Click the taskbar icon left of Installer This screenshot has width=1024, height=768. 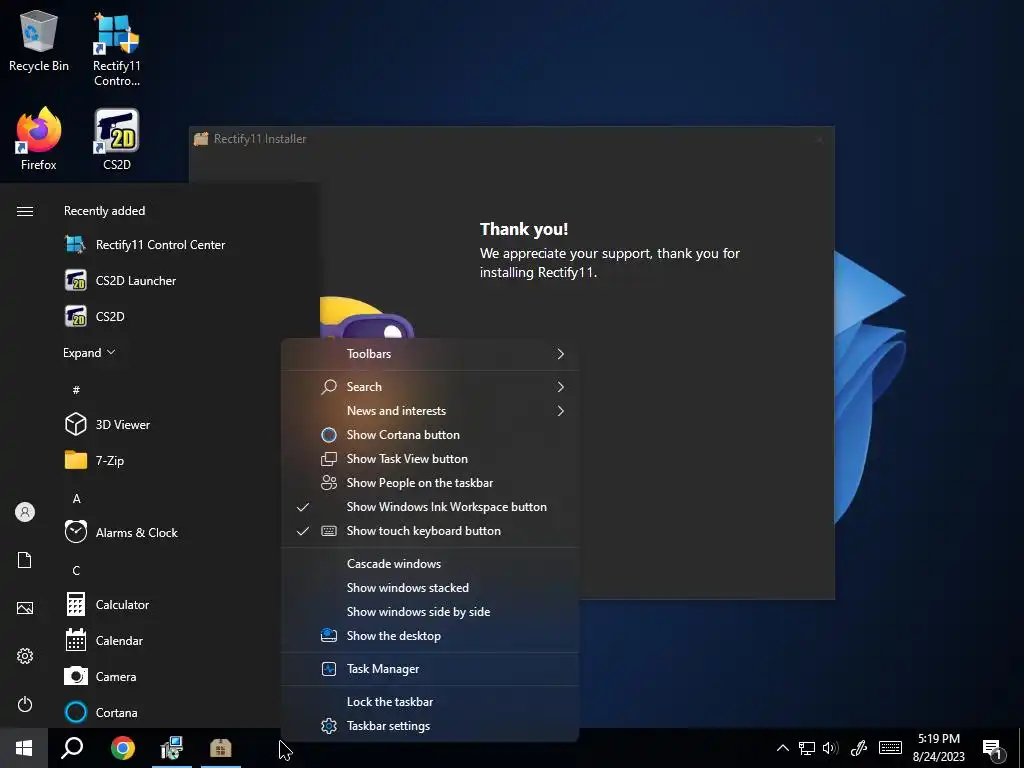(x=172, y=748)
